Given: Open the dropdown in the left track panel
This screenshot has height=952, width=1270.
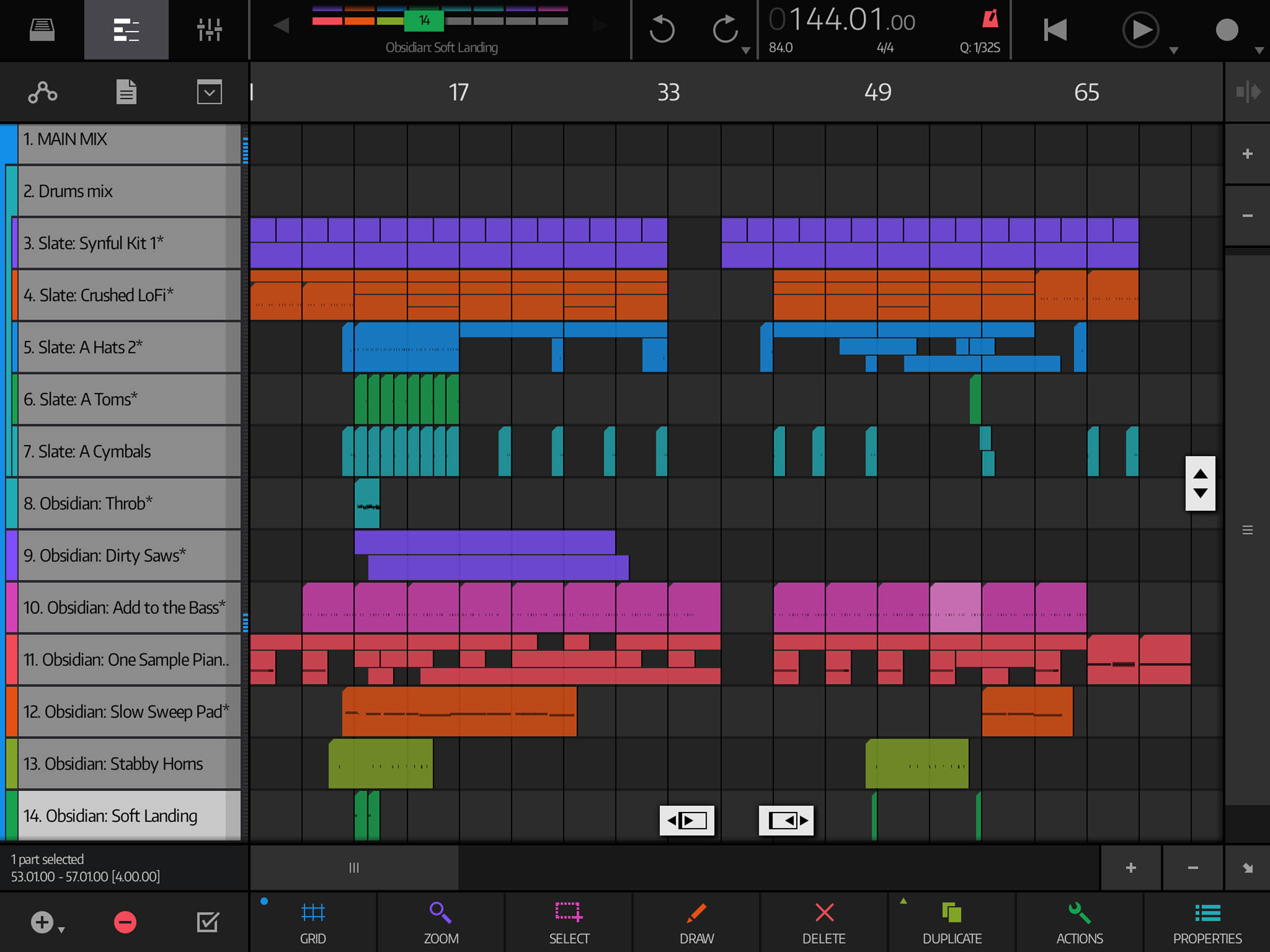Looking at the screenshot, I should [x=209, y=92].
